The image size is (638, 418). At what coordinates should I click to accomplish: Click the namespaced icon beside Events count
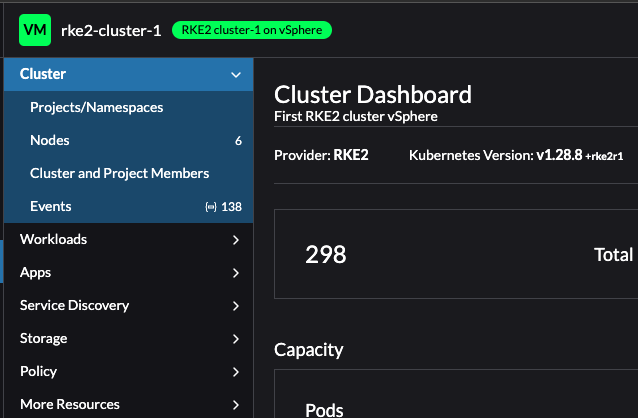(x=211, y=207)
